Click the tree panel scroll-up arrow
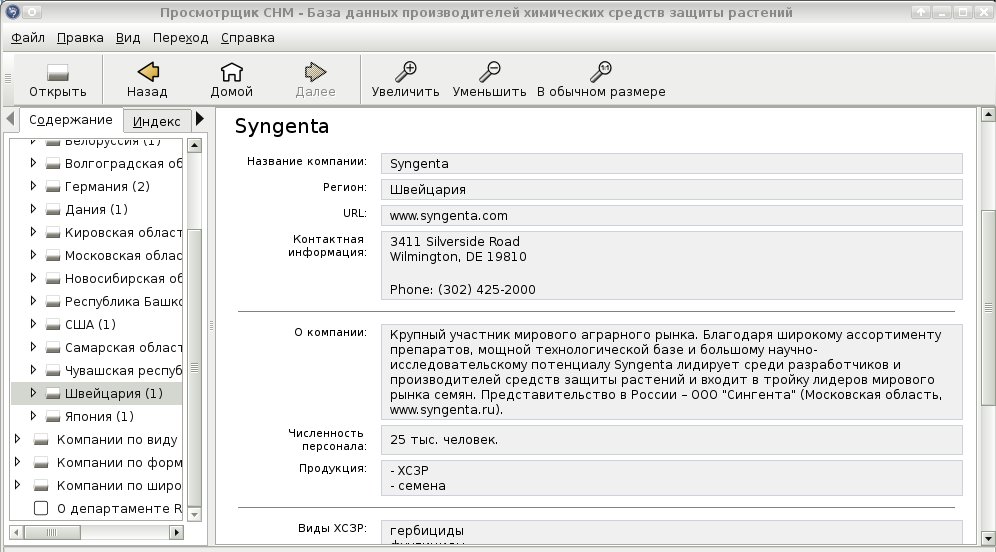The width and height of the screenshot is (996, 552). click(x=194, y=145)
